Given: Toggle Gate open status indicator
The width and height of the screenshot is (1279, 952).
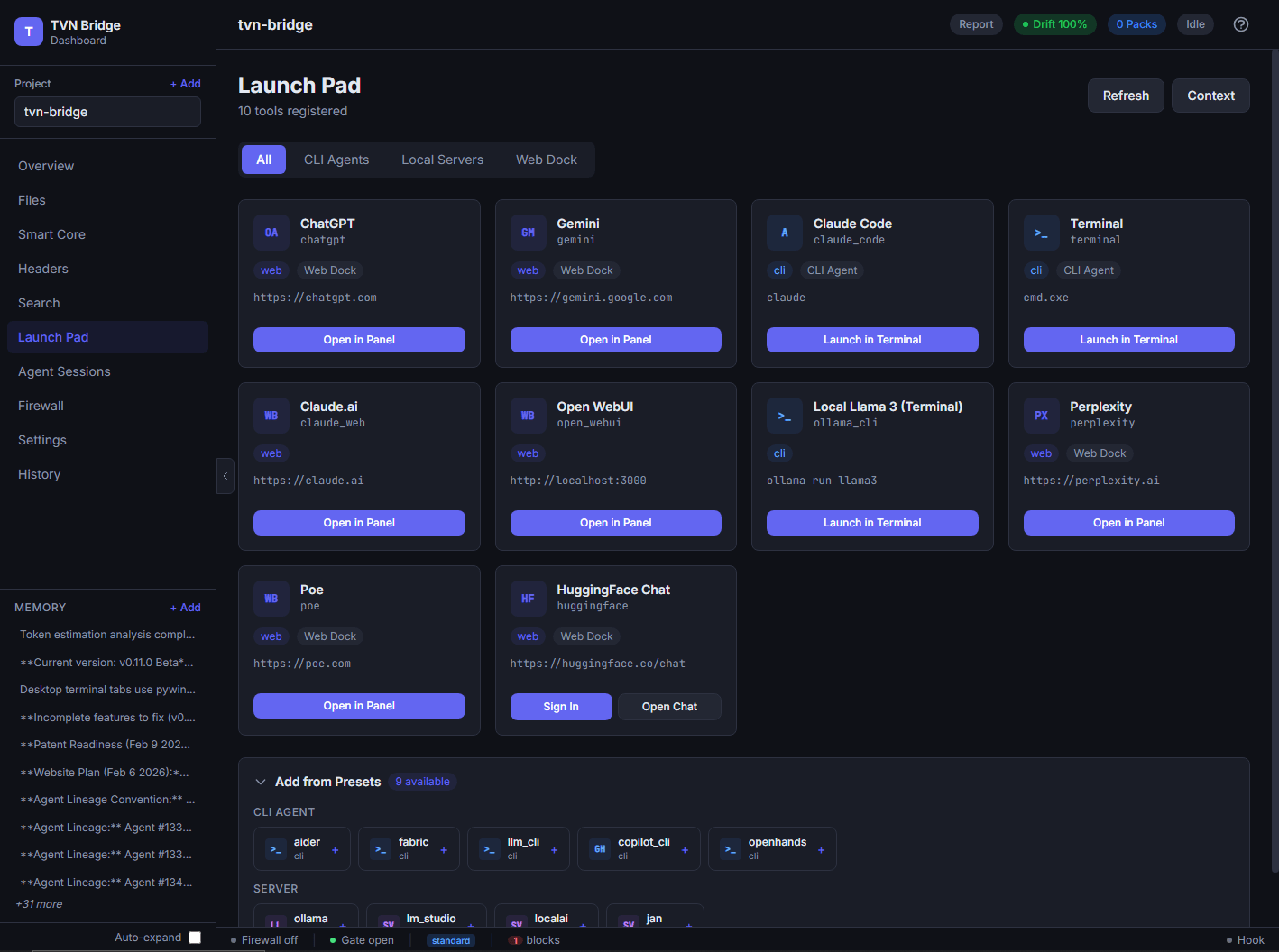Looking at the screenshot, I should point(361,939).
